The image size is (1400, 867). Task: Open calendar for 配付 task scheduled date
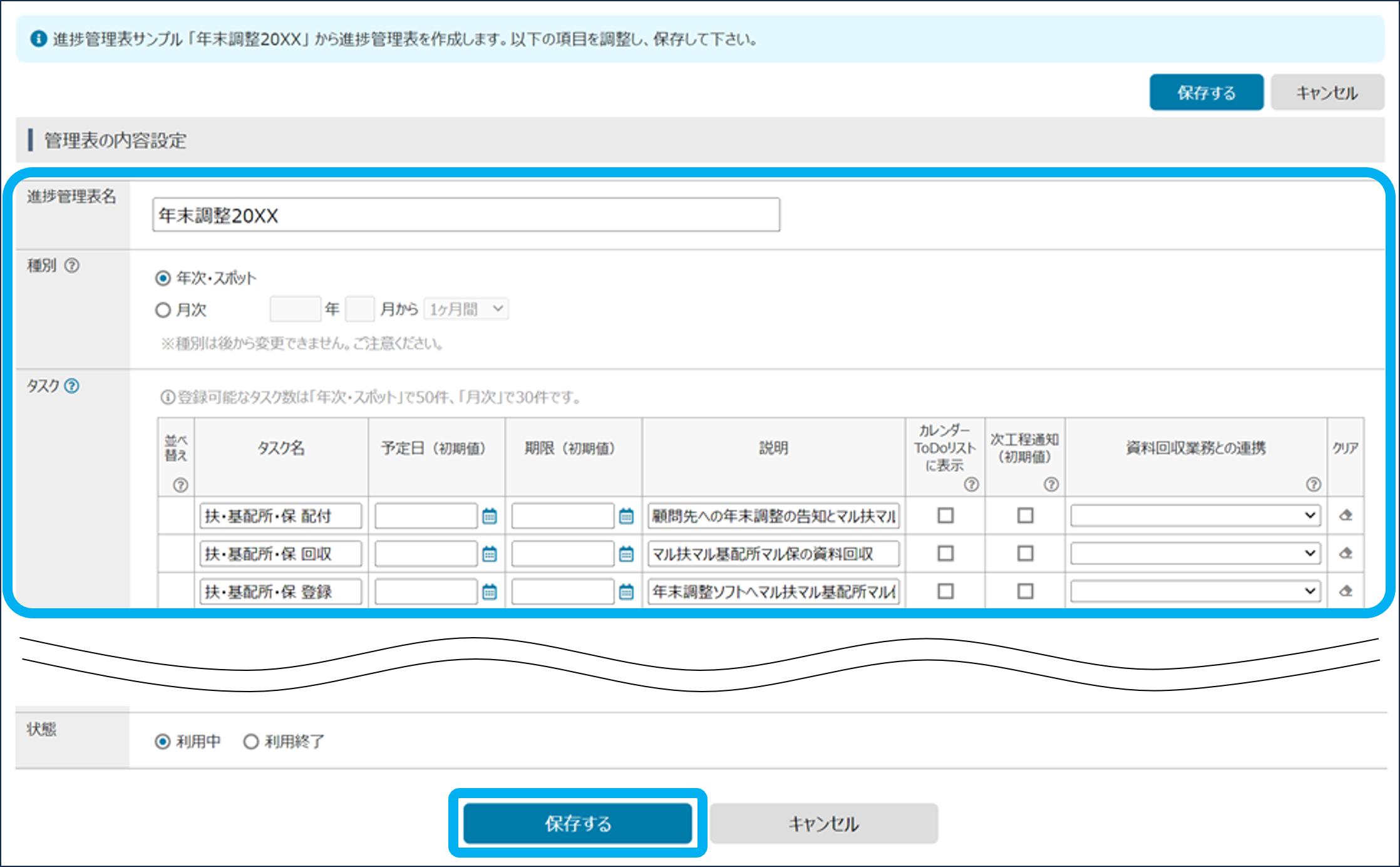490,516
